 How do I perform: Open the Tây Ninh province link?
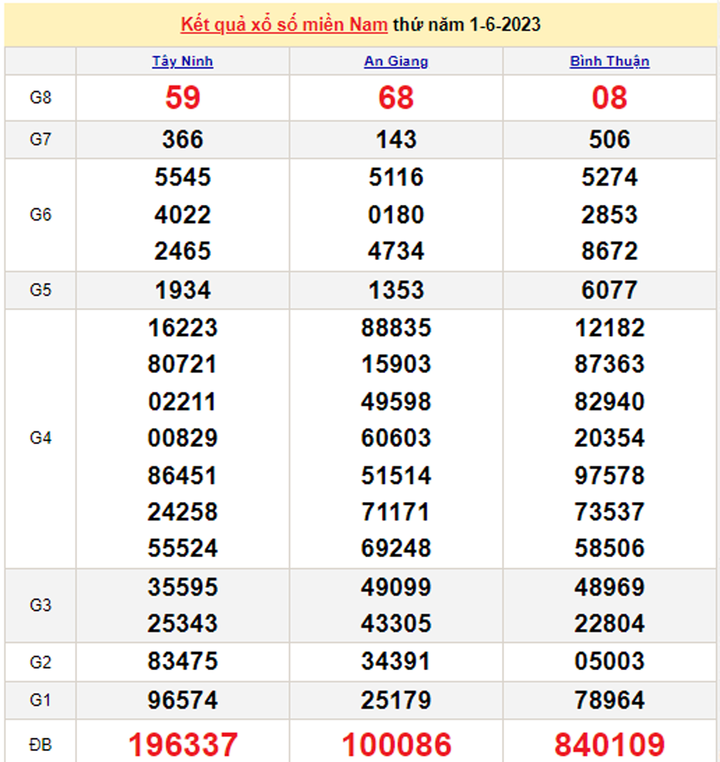(182, 61)
